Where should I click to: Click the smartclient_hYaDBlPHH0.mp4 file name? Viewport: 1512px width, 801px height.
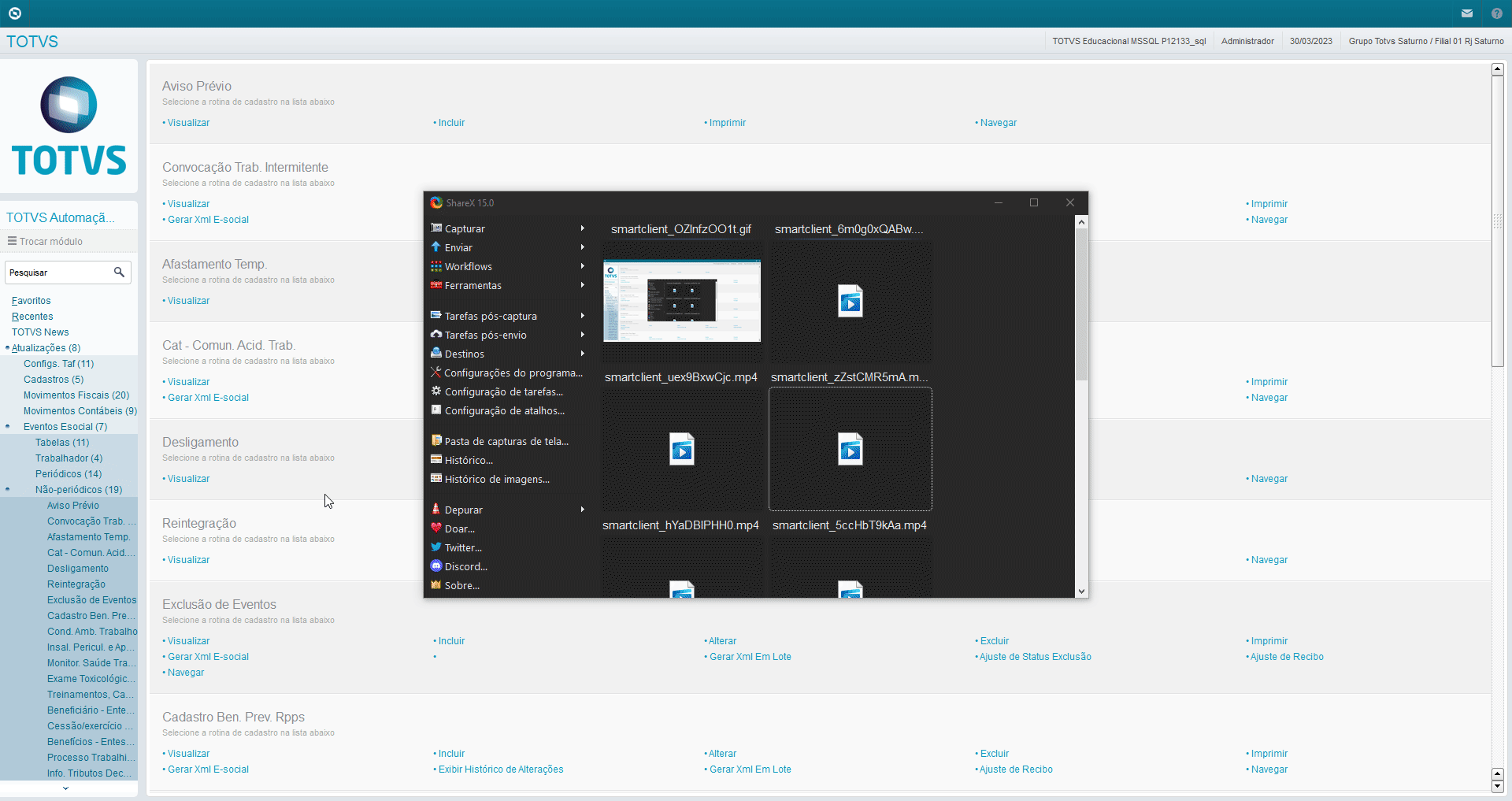pyautogui.click(x=681, y=525)
